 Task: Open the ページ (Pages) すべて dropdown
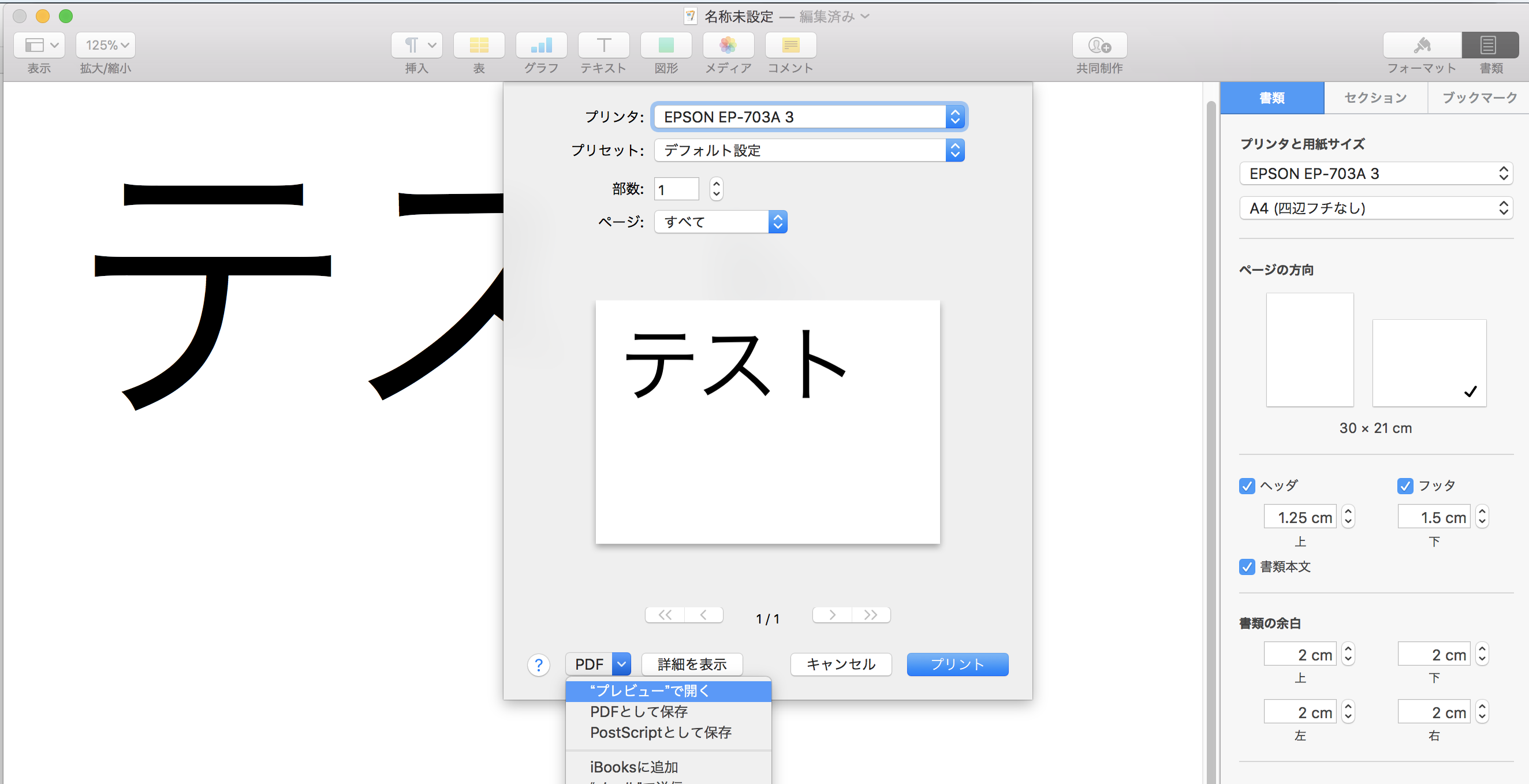pyautogui.click(x=720, y=222)
